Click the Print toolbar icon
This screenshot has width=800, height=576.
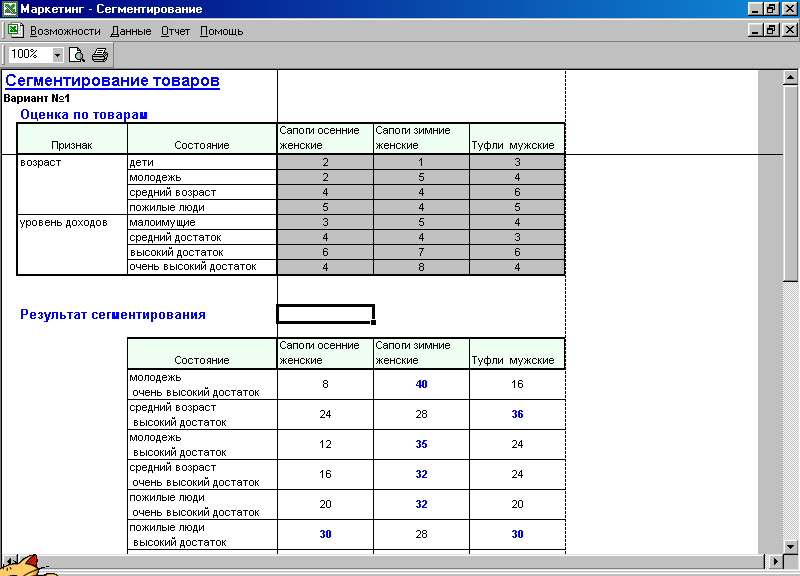pos(100,54)
